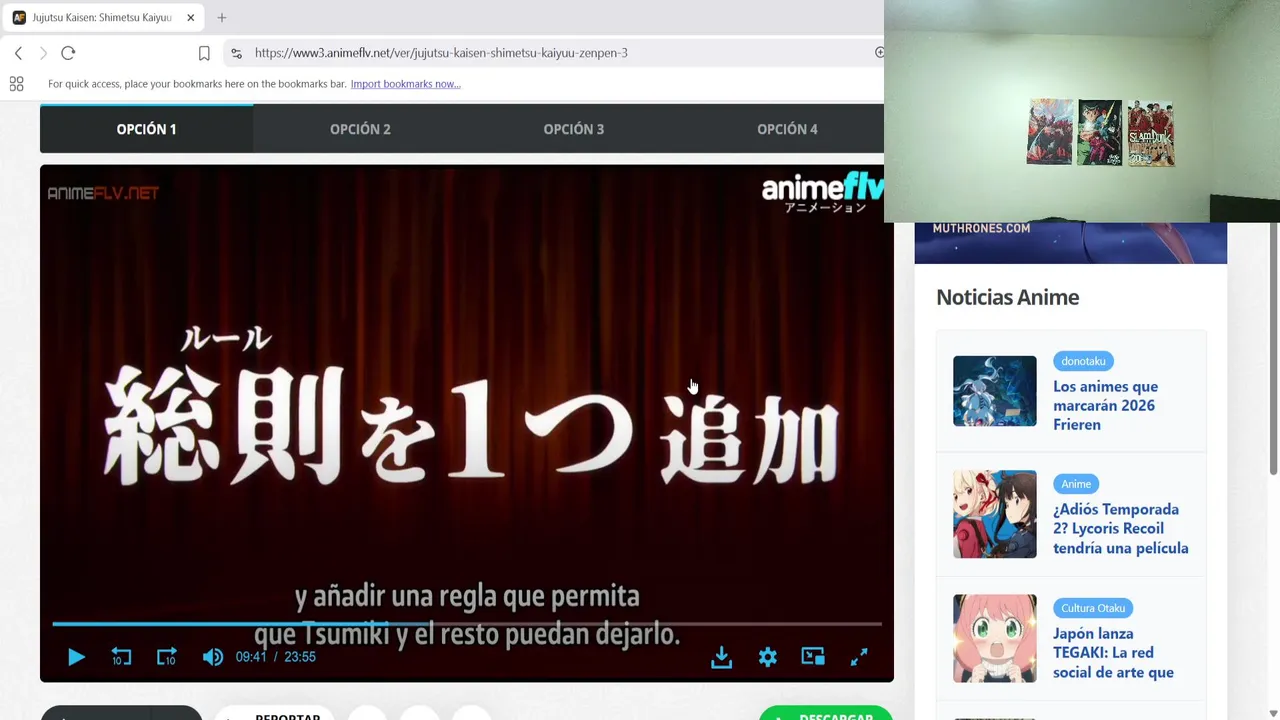The height and width of the screenshot is (720, 1280).
Task: Download the video from player controls
Action: [721, 657]
